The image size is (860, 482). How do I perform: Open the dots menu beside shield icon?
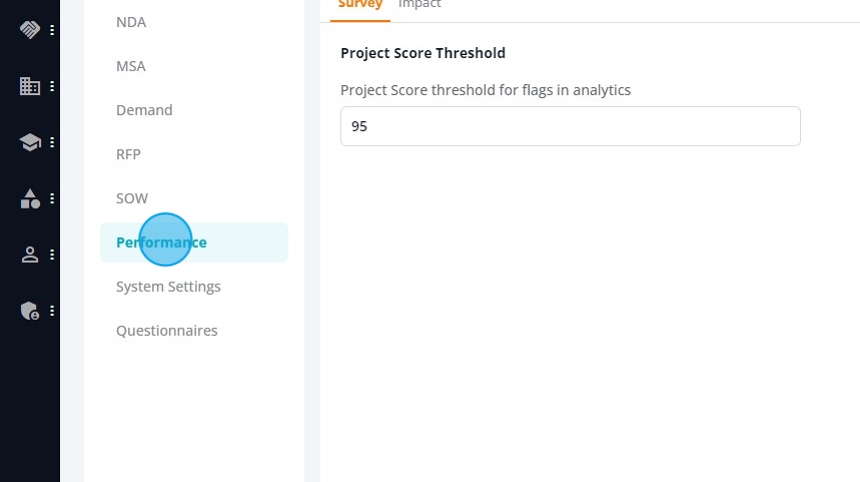[x=52, y=311]
